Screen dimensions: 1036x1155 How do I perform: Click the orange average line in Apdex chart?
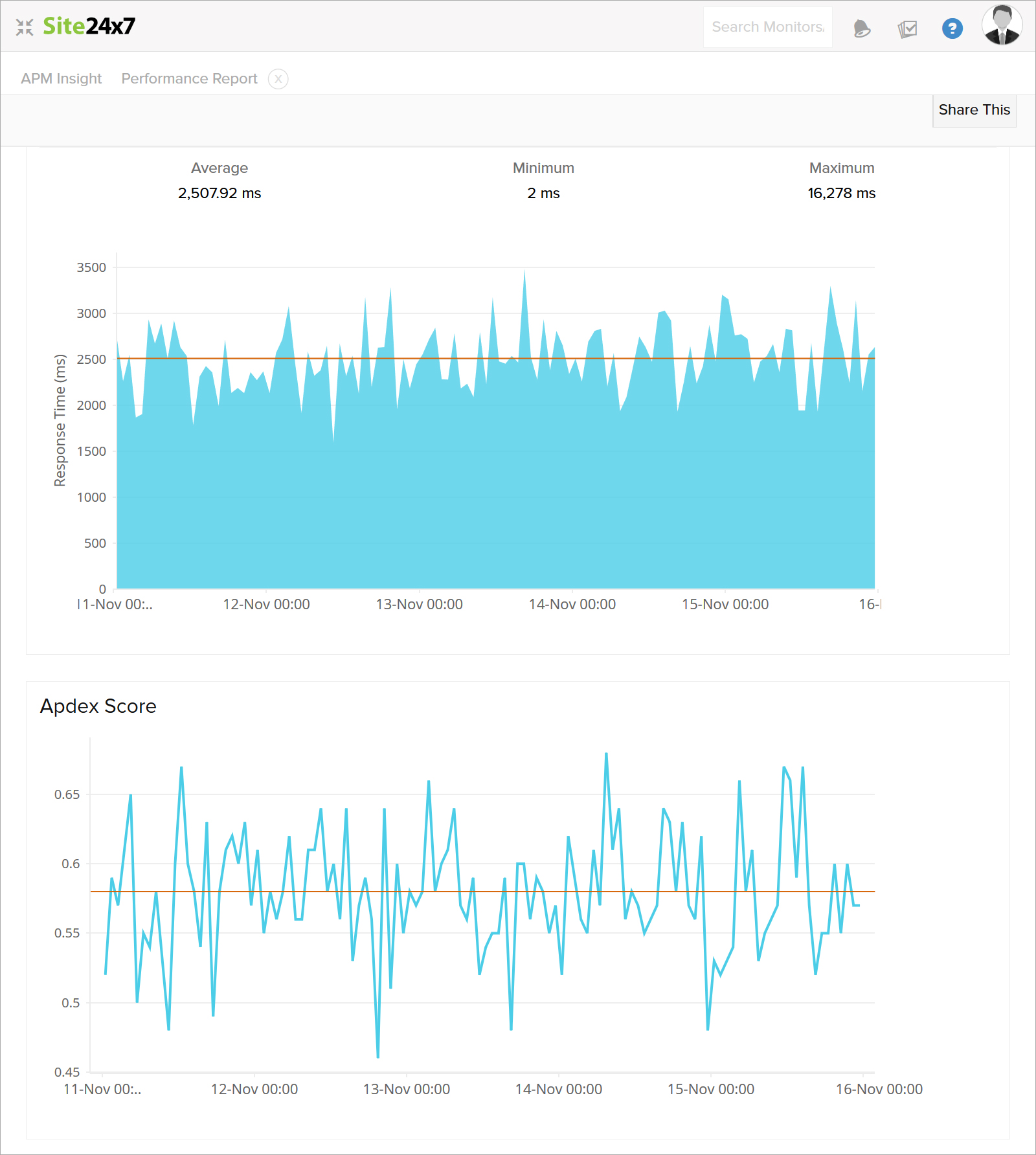point(482,891)
